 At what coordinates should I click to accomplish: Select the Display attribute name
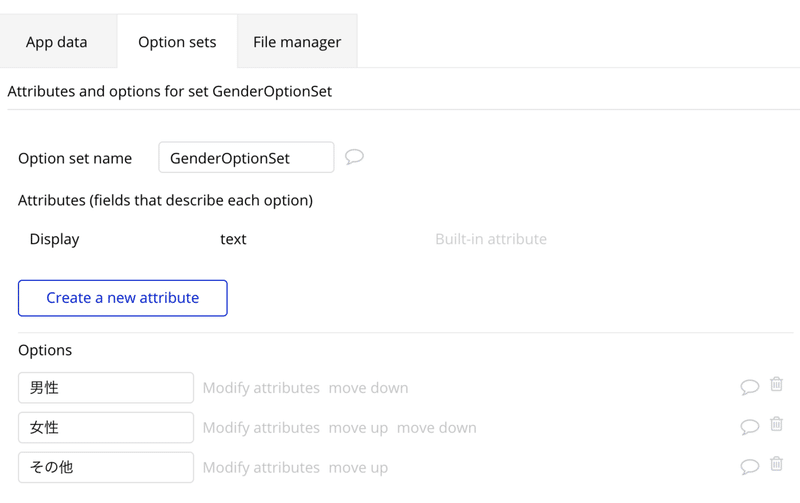coord(55,239)
